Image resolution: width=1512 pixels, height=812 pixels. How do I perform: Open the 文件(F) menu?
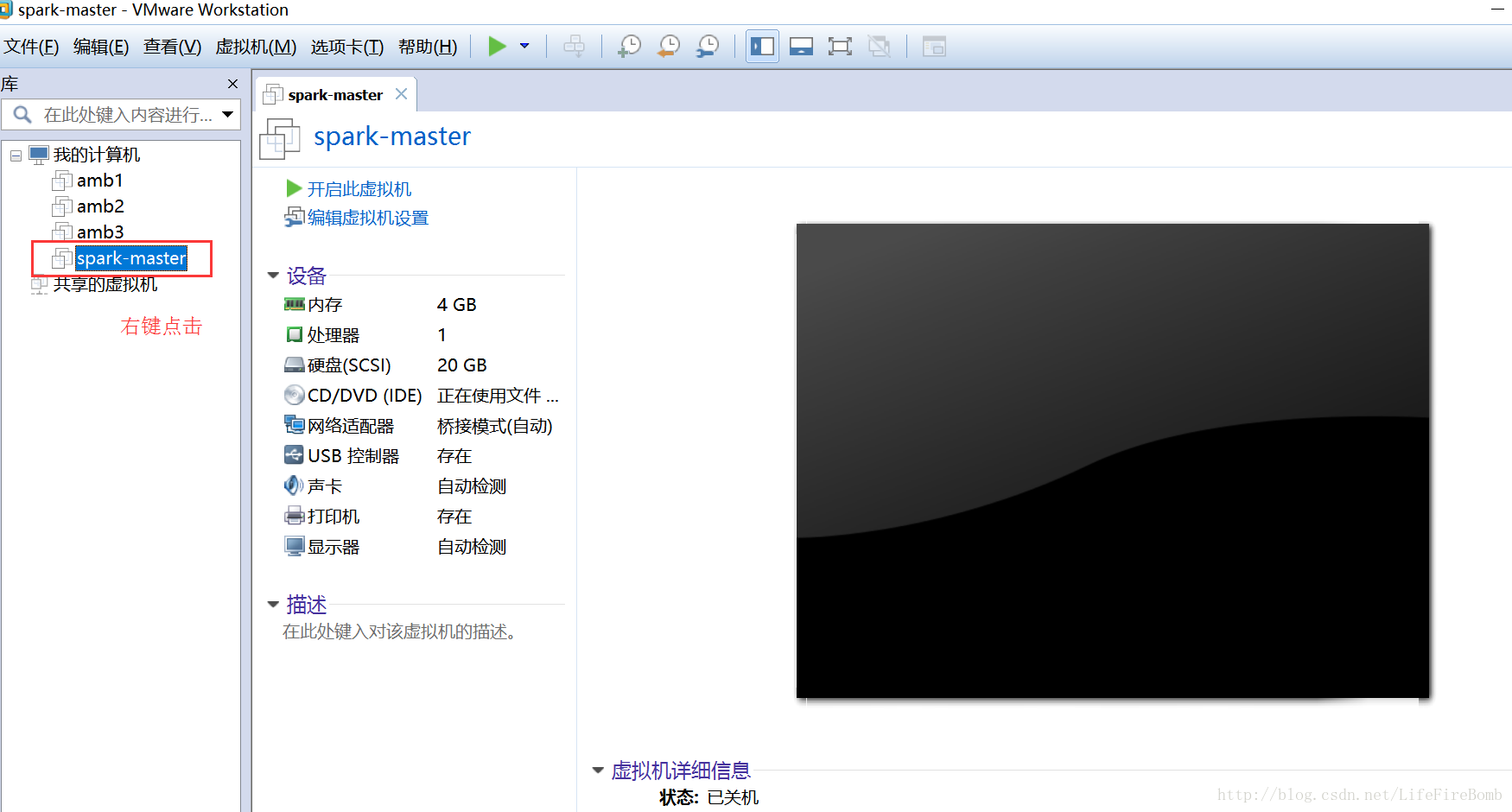coord(31,47)
